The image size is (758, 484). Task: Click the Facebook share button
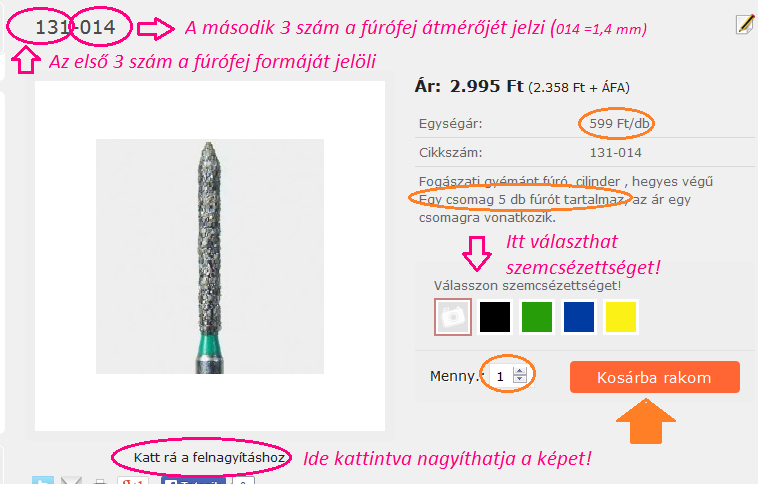coord(193,480)
